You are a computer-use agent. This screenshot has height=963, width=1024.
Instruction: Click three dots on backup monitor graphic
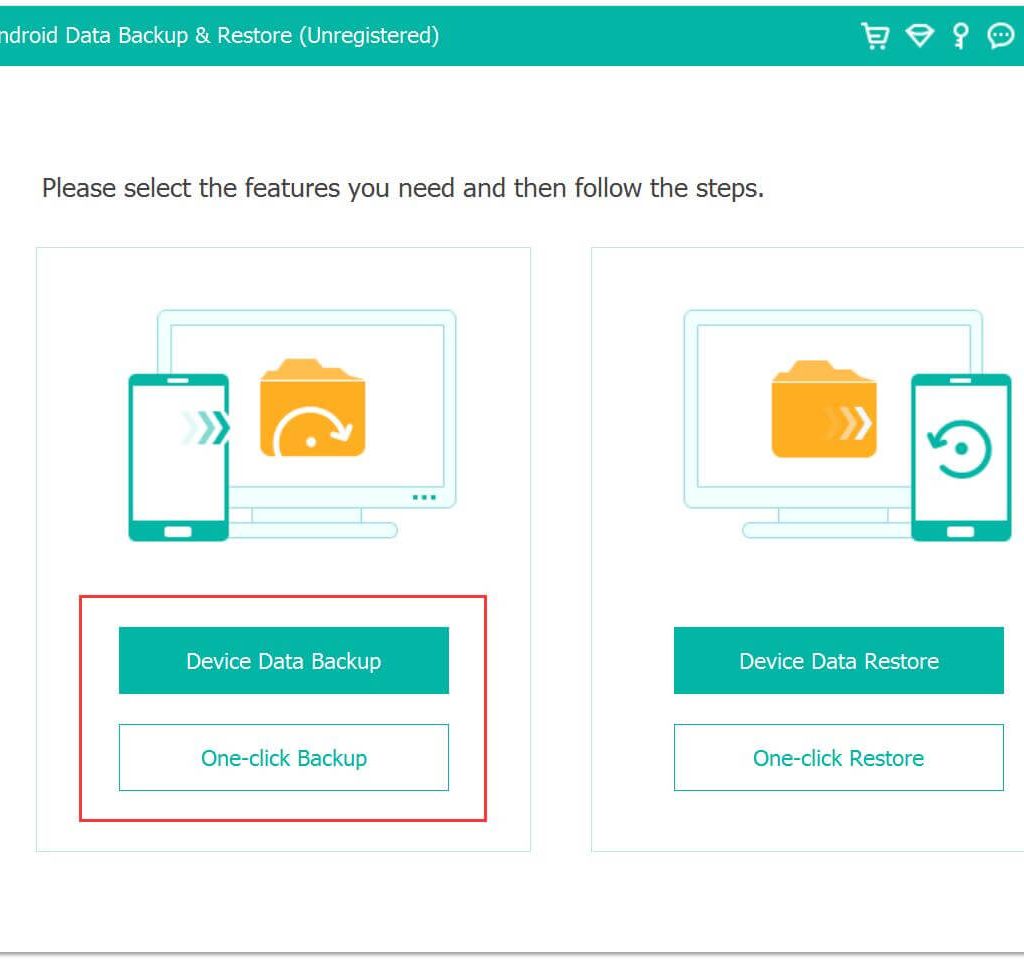coord(424,496)
